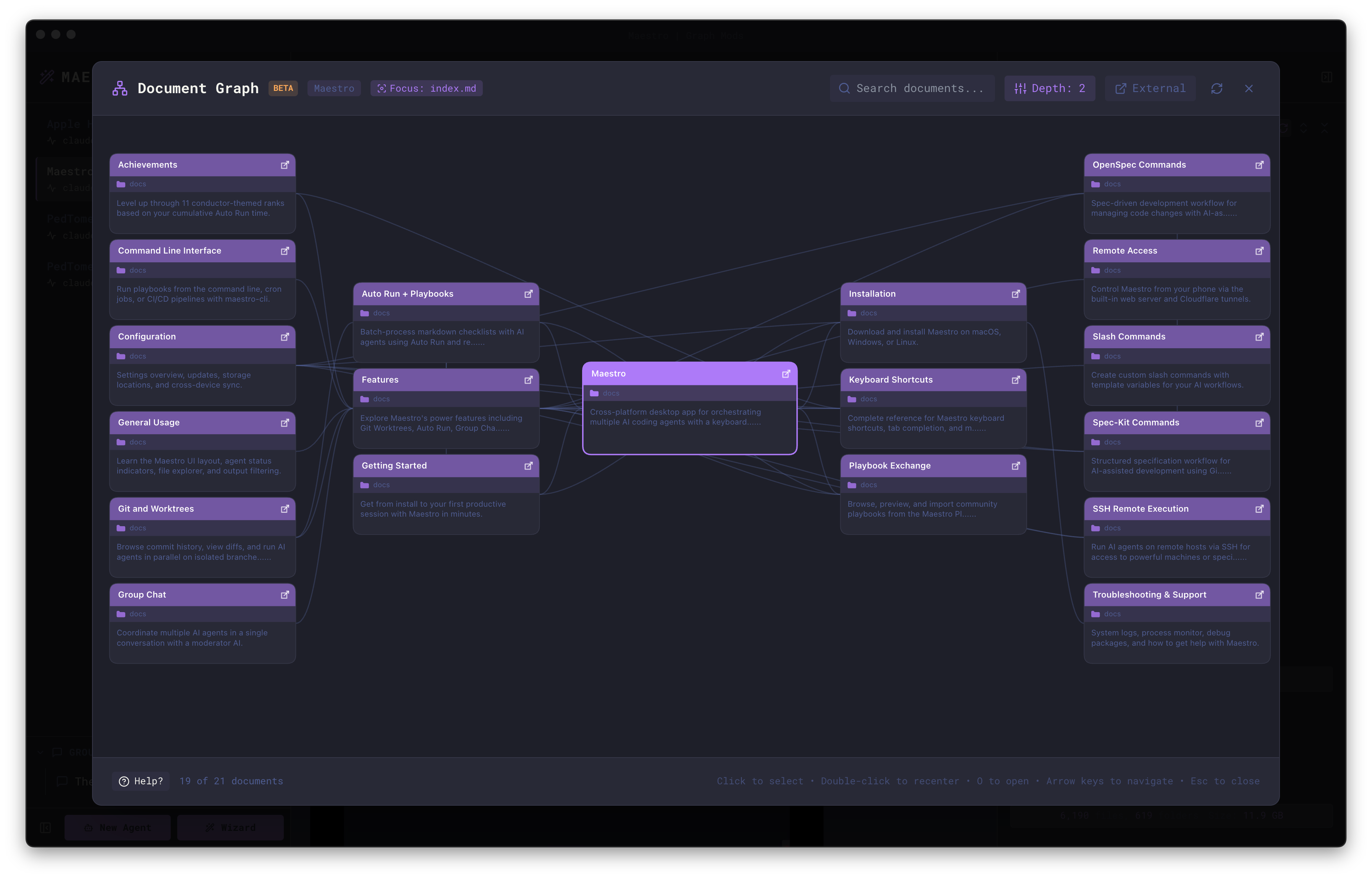Open Achievements node's external link icon

click(284, 165)
